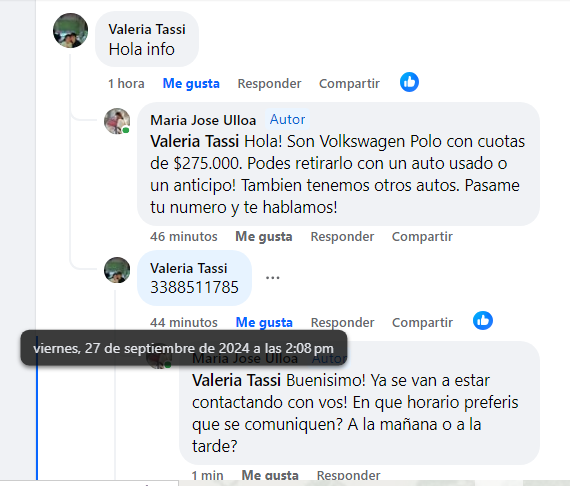
Task: Click Responder under "Hola info" comment
Action: 269,84
